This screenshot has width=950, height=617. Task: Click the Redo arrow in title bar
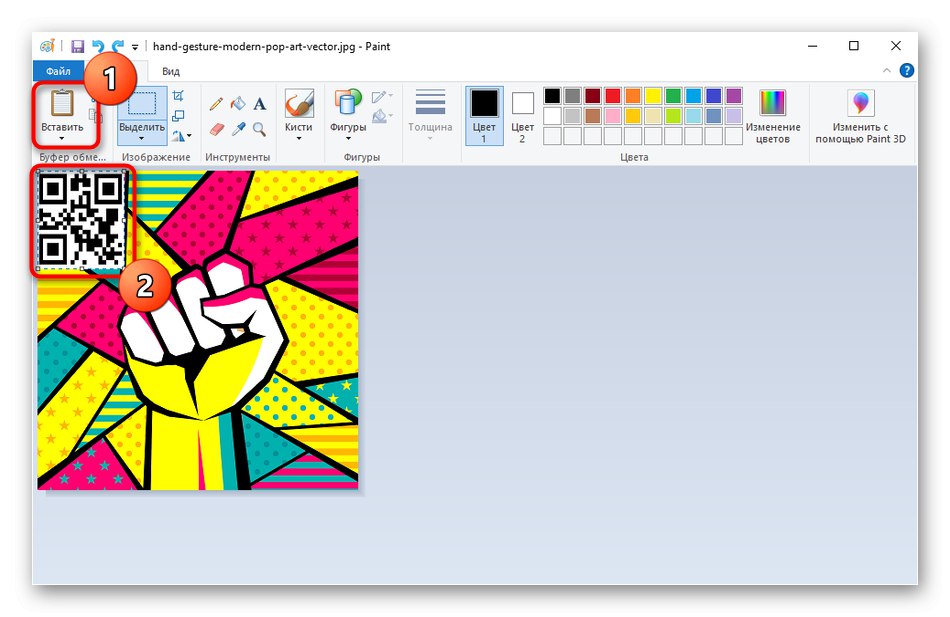[x=118, y=47]
